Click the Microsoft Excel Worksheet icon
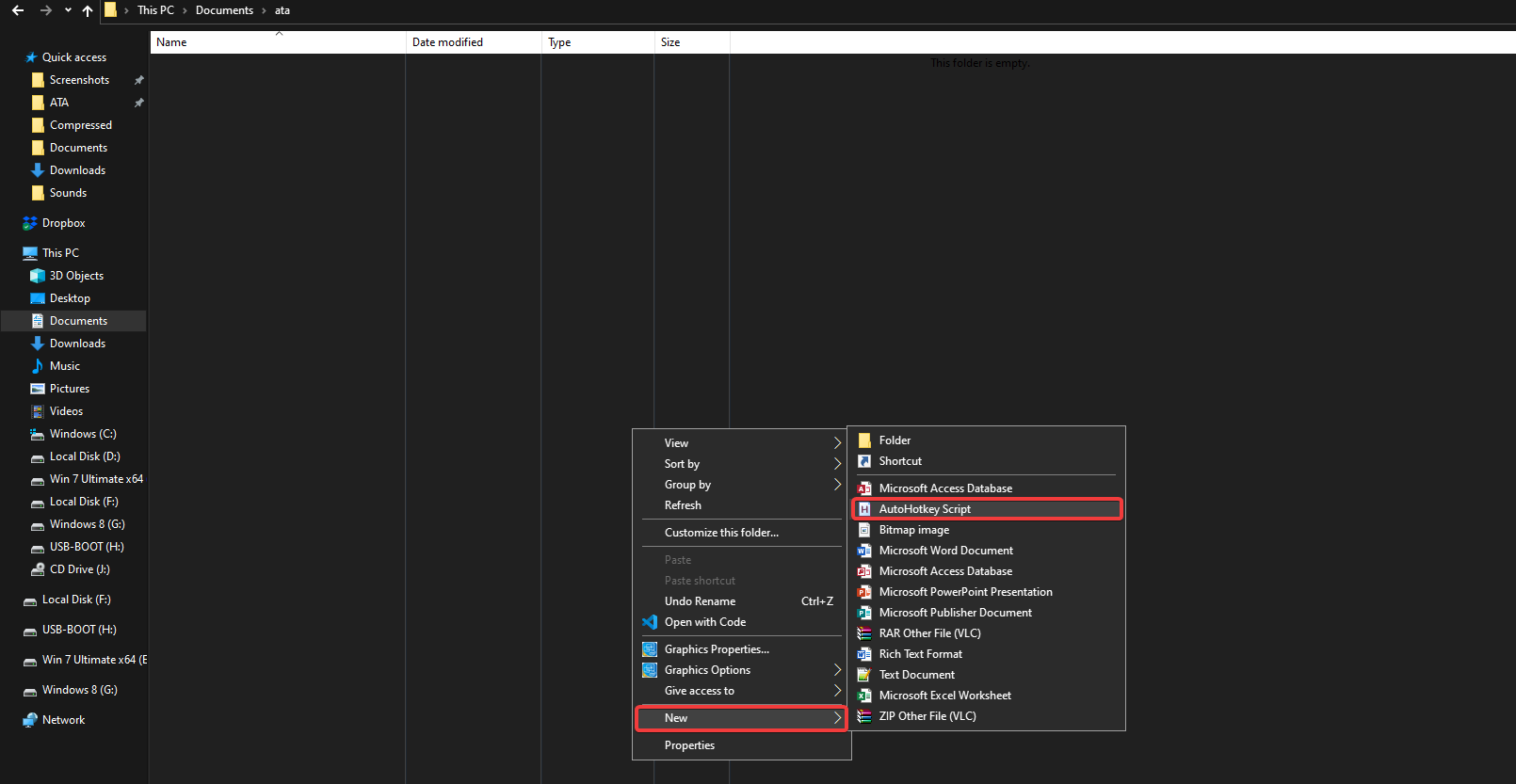 click(x=864, y=696)
